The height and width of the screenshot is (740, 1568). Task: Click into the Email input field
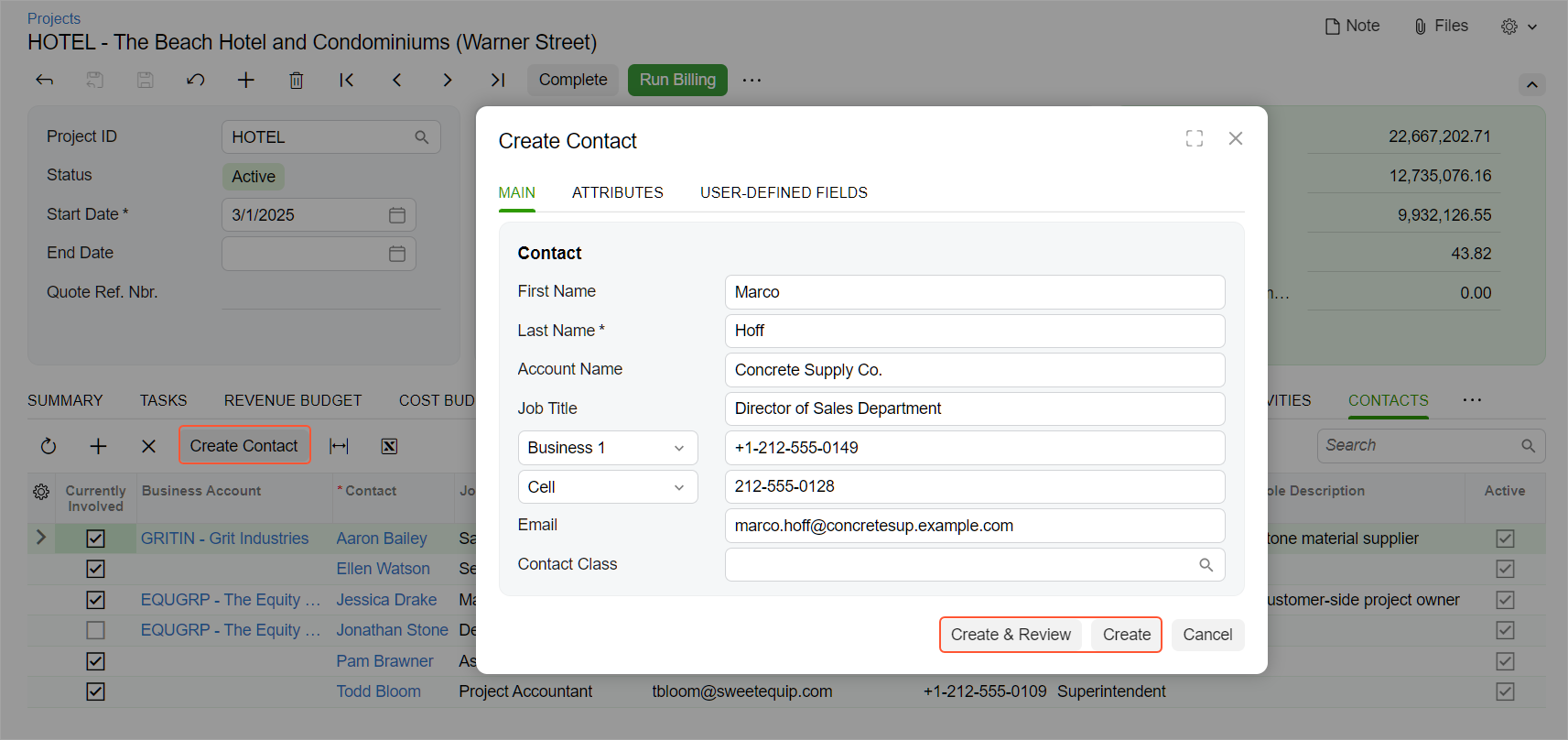click(974, 526)
